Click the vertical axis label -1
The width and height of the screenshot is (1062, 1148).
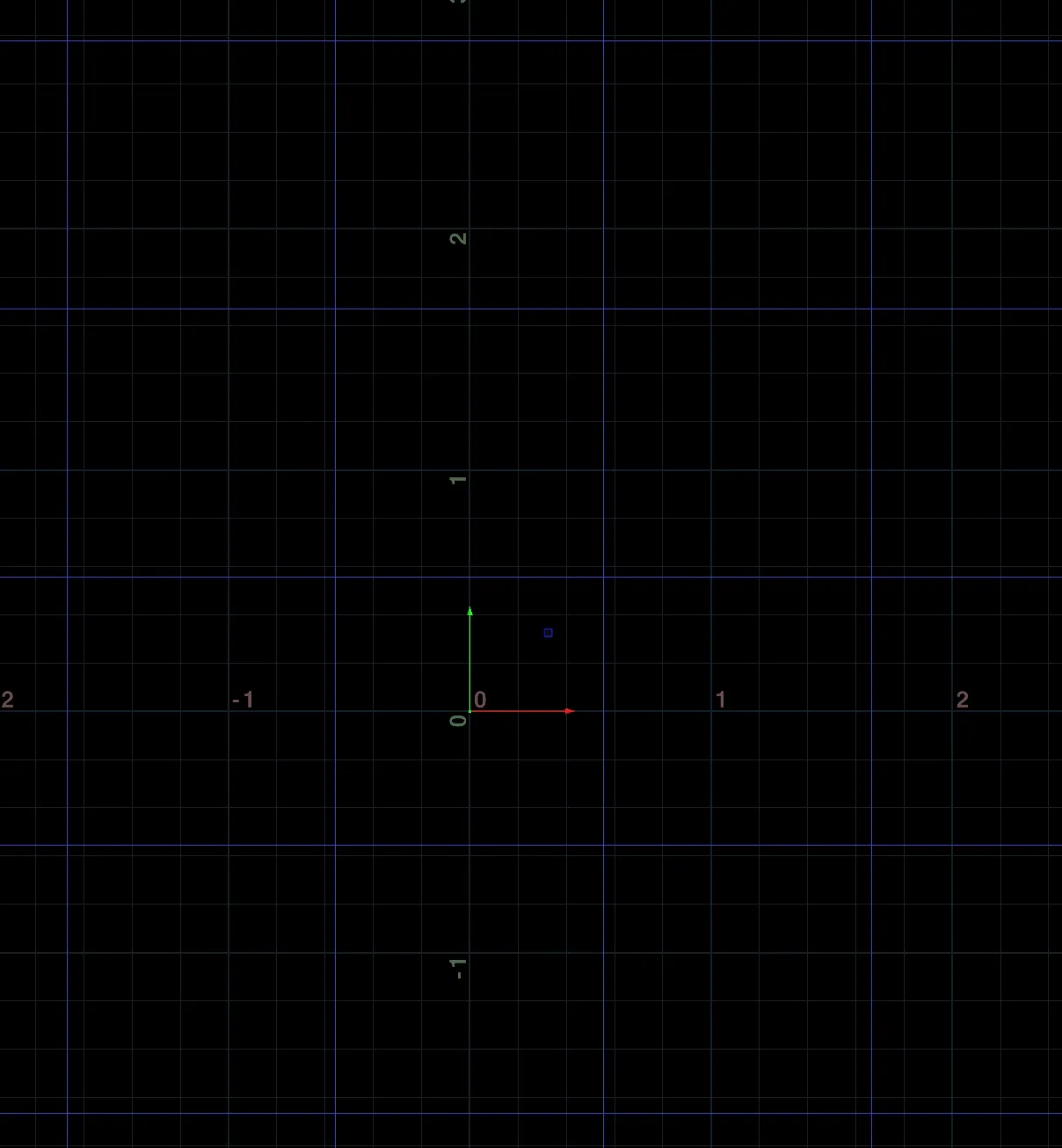[x=458, y=968]
